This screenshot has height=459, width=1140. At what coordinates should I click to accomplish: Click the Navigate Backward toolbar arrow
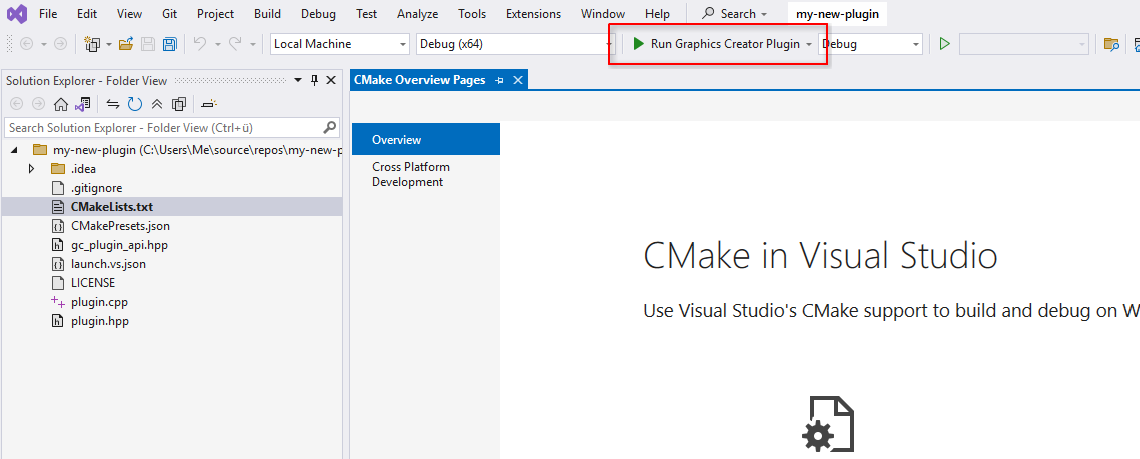pos(27,44)
